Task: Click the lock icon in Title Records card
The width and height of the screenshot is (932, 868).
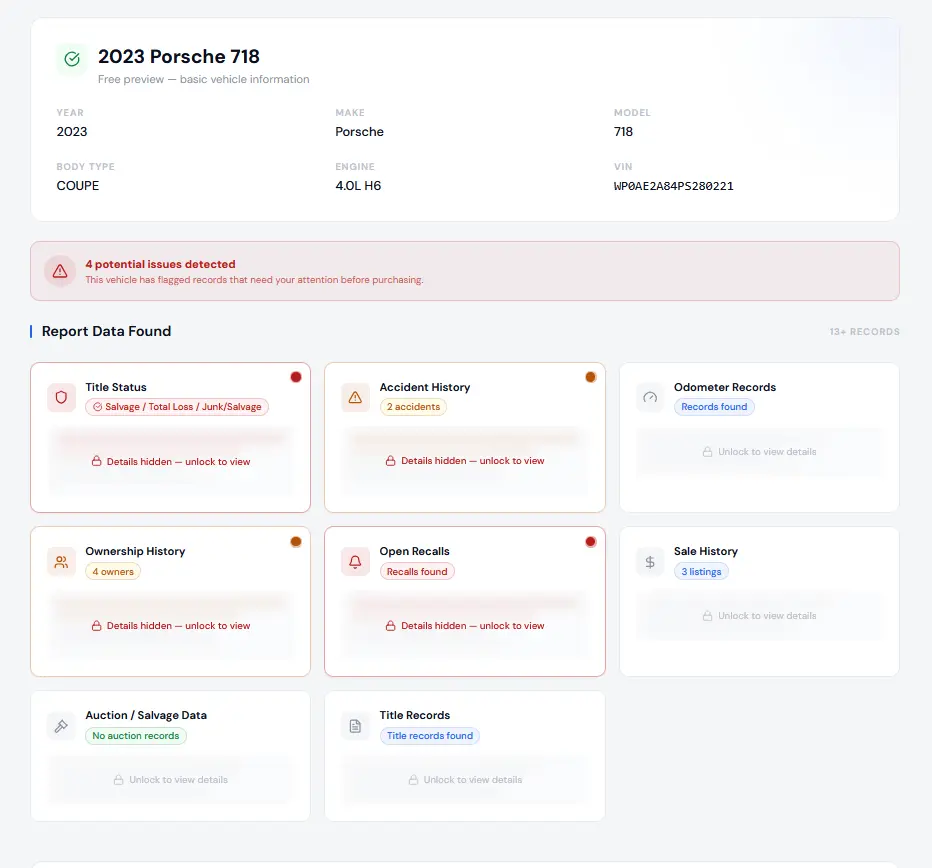Action: point(413,779)
